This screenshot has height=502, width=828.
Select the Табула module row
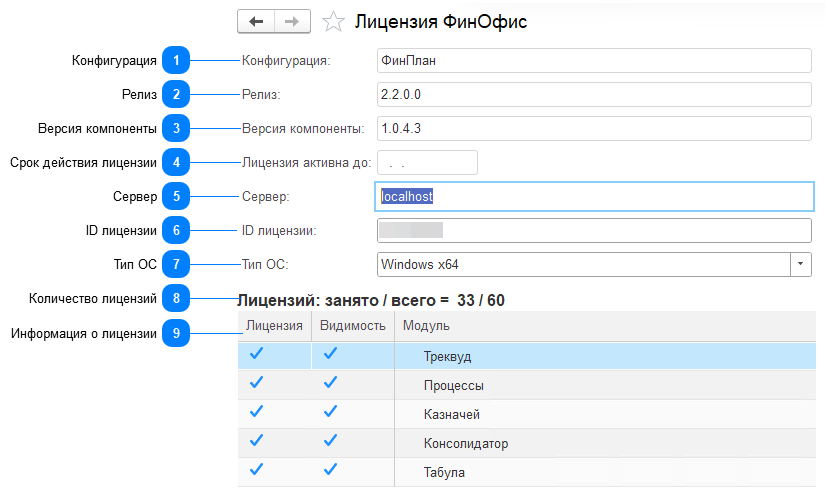tap(527, 472)
